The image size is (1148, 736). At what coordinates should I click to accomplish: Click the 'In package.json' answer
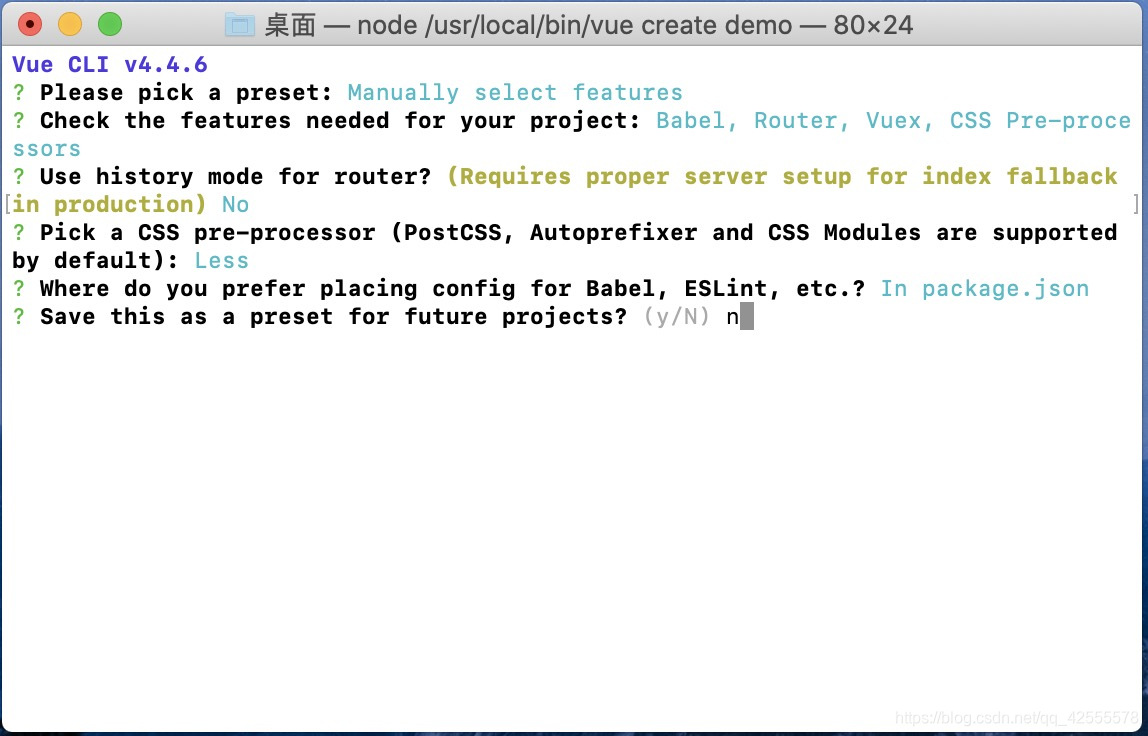pyautogui.click(x=985, y=289)
